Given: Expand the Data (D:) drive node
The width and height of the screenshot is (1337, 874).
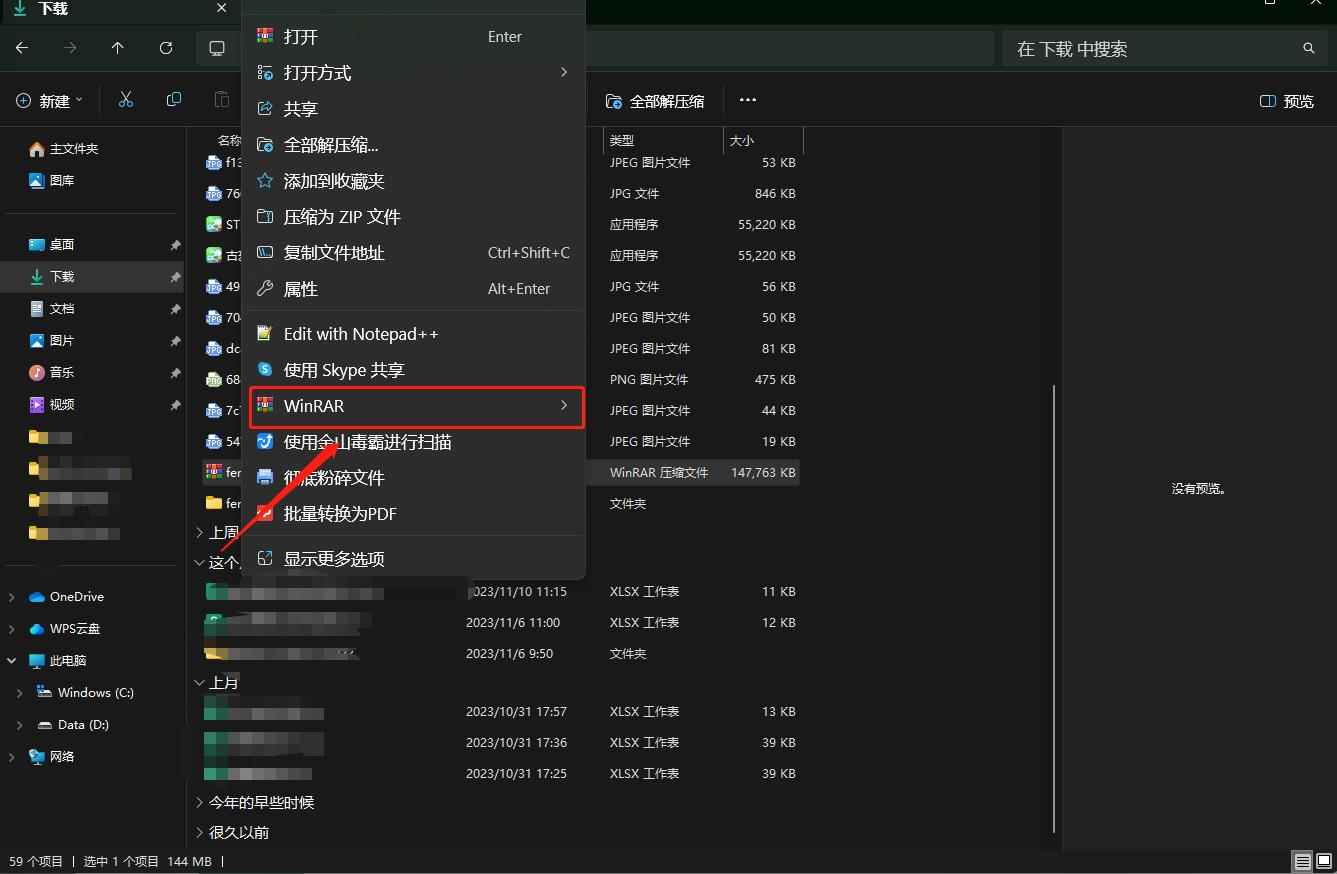Looking at the screenshot, I should pos(20,725).
